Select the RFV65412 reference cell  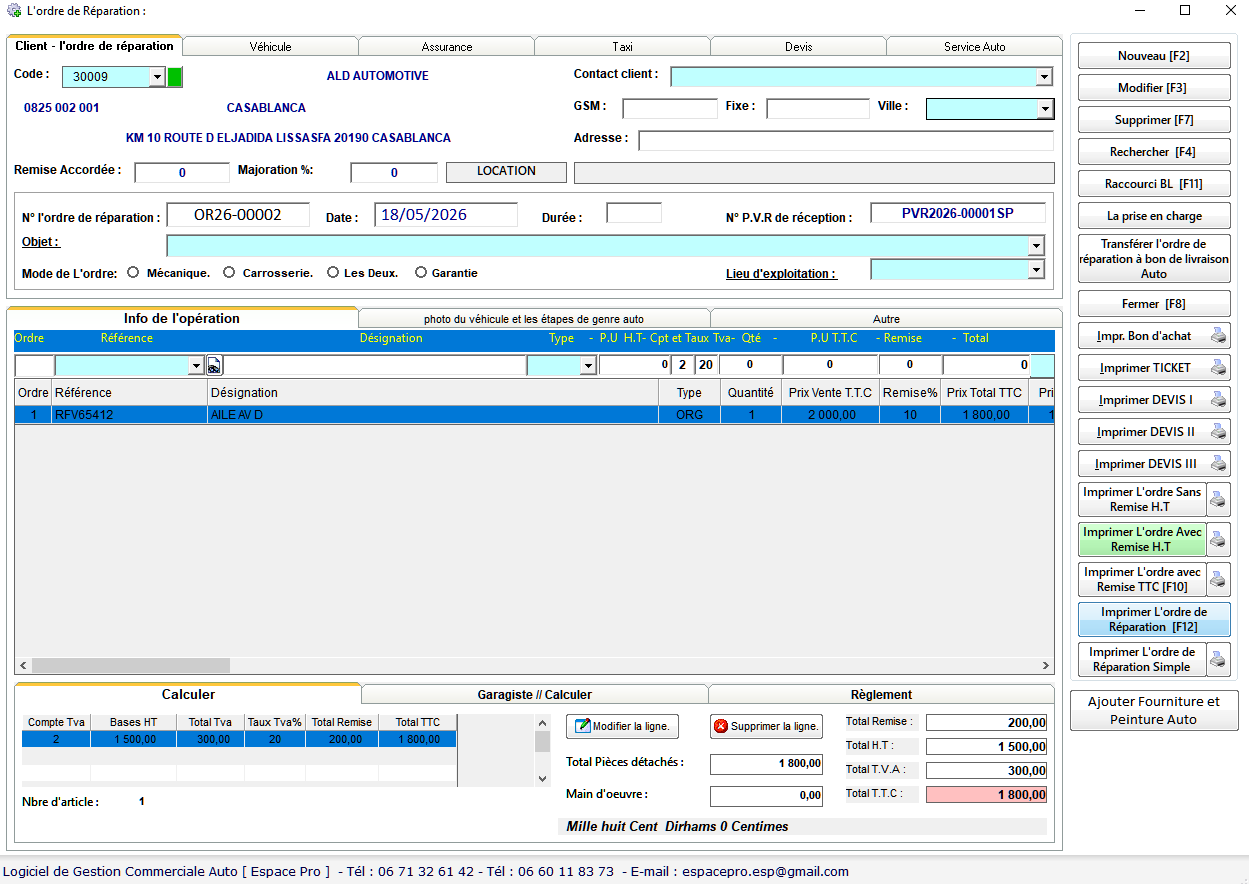coord(129,415)
